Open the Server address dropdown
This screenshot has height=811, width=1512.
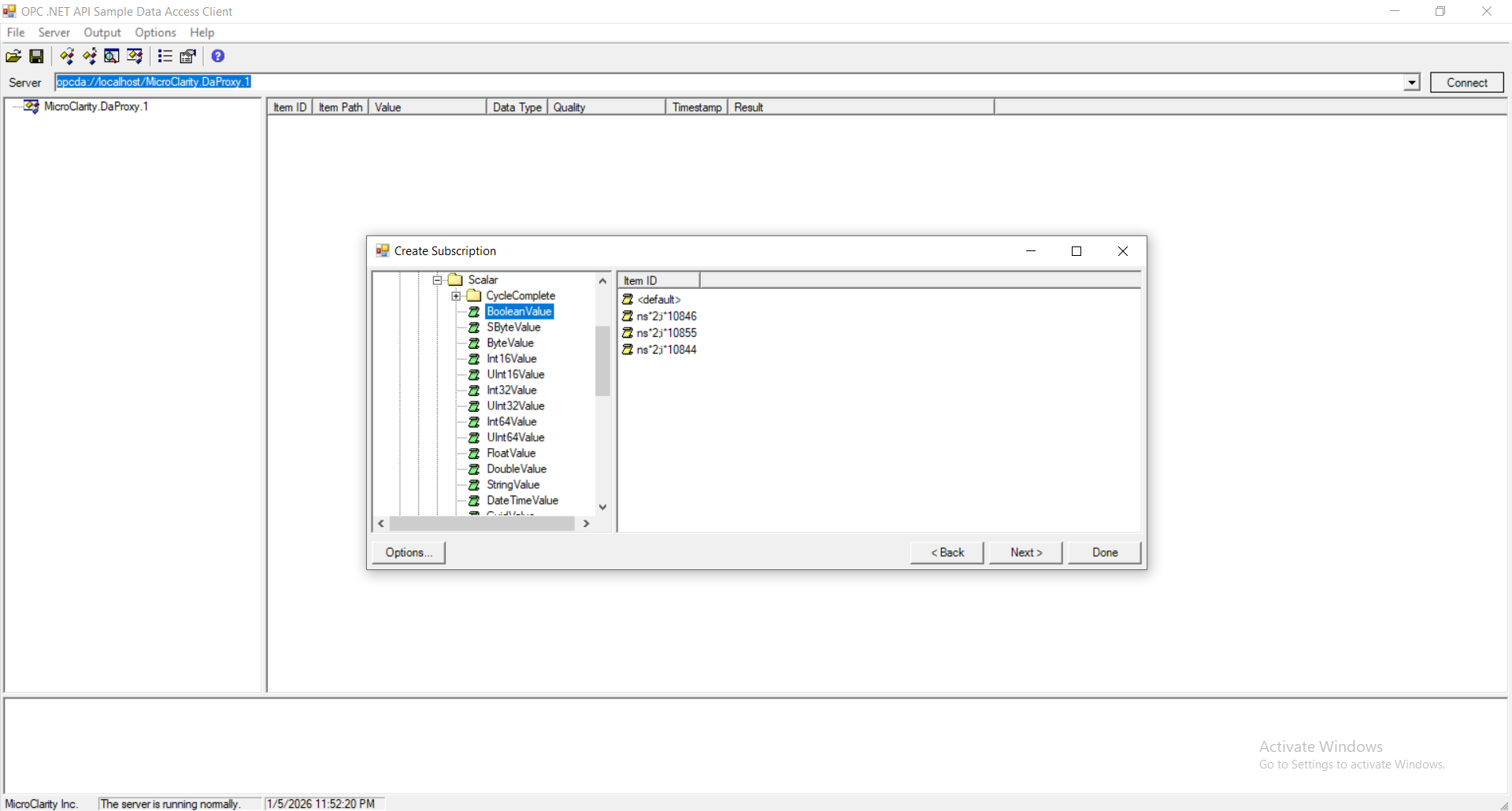coord(1410,82)
